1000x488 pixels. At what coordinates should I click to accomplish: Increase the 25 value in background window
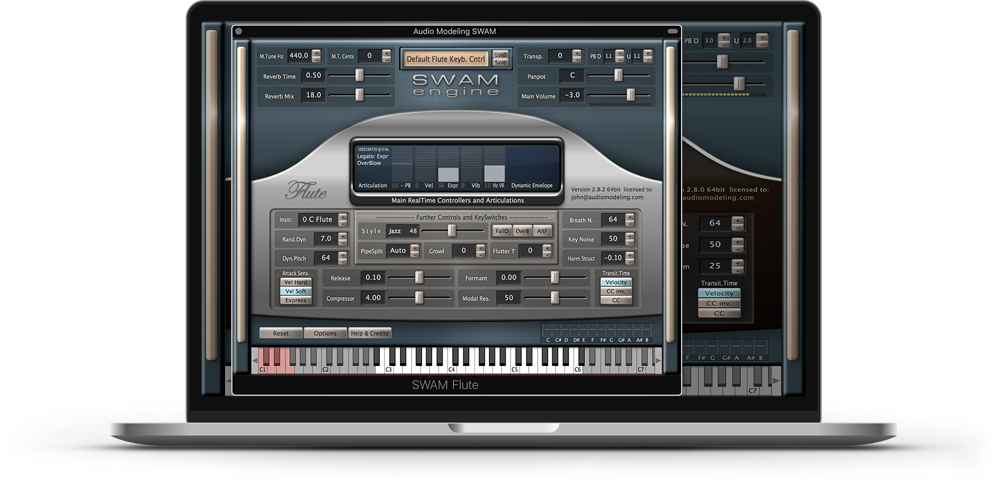(738, 263)
